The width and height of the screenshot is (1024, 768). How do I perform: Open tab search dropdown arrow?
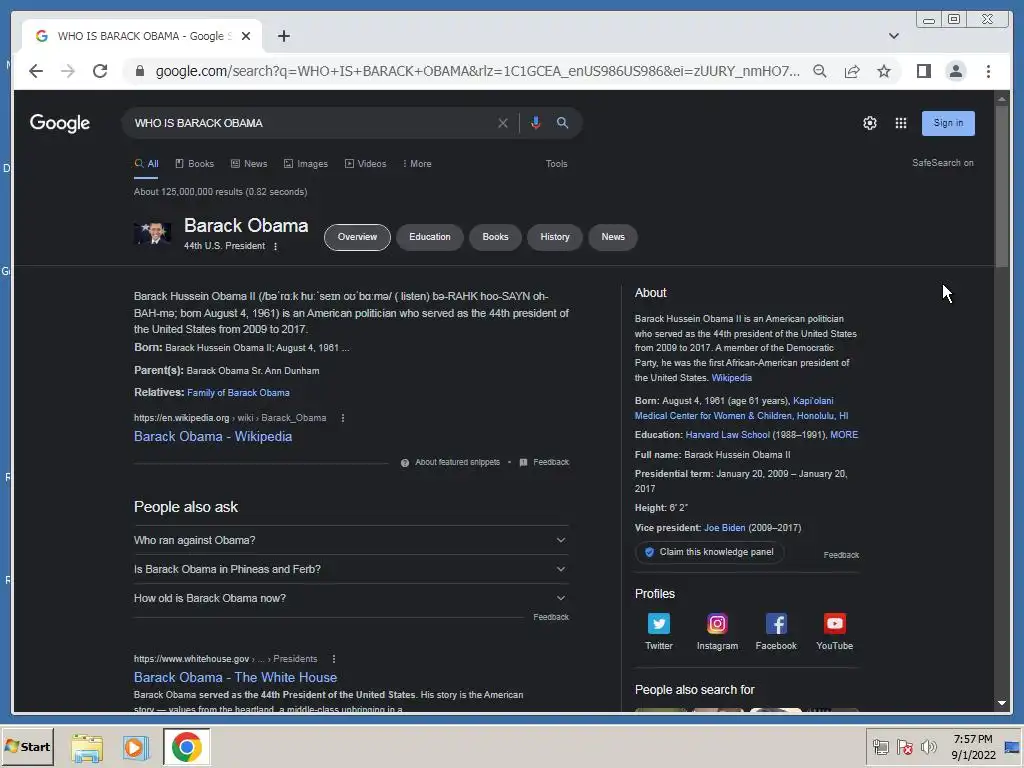(893, 36)
